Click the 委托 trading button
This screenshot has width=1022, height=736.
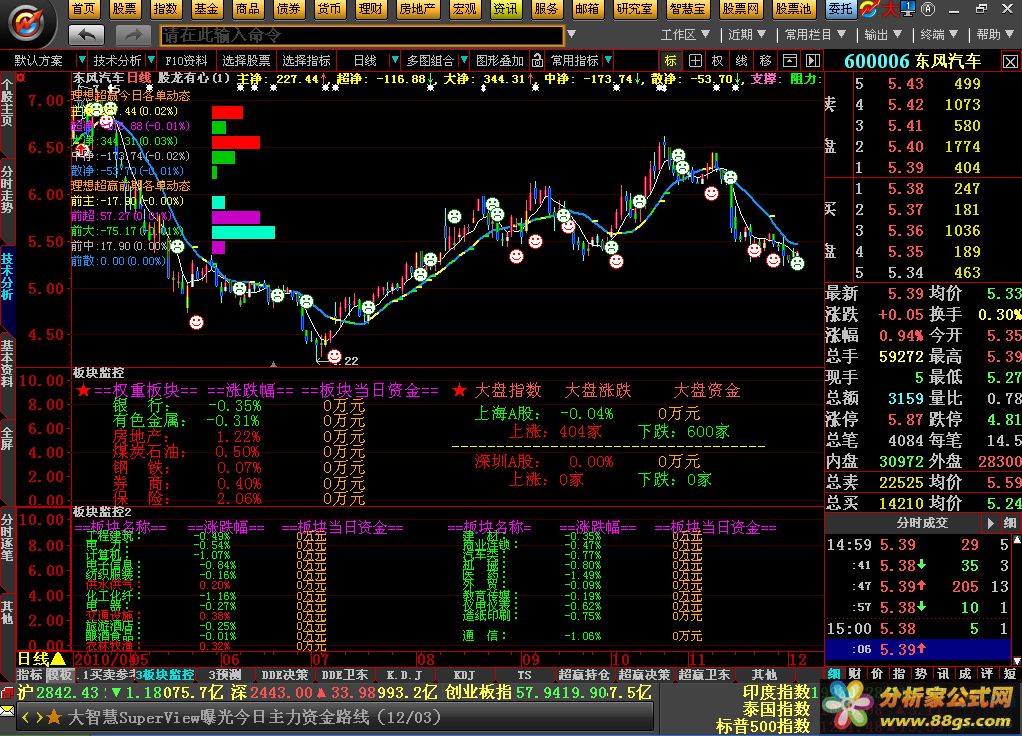[x=841, y=8]
